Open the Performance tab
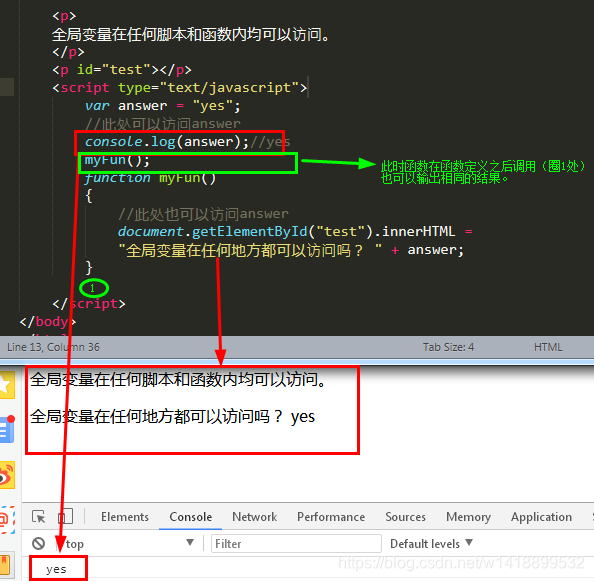This screenshot has width=594, height=581. pyautogui.click(x=331, y=517)
